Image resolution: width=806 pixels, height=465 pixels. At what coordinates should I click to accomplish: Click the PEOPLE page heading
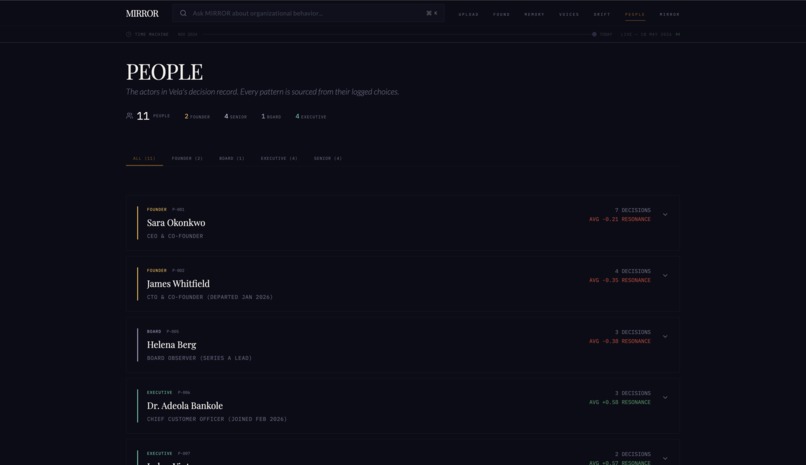164,72
